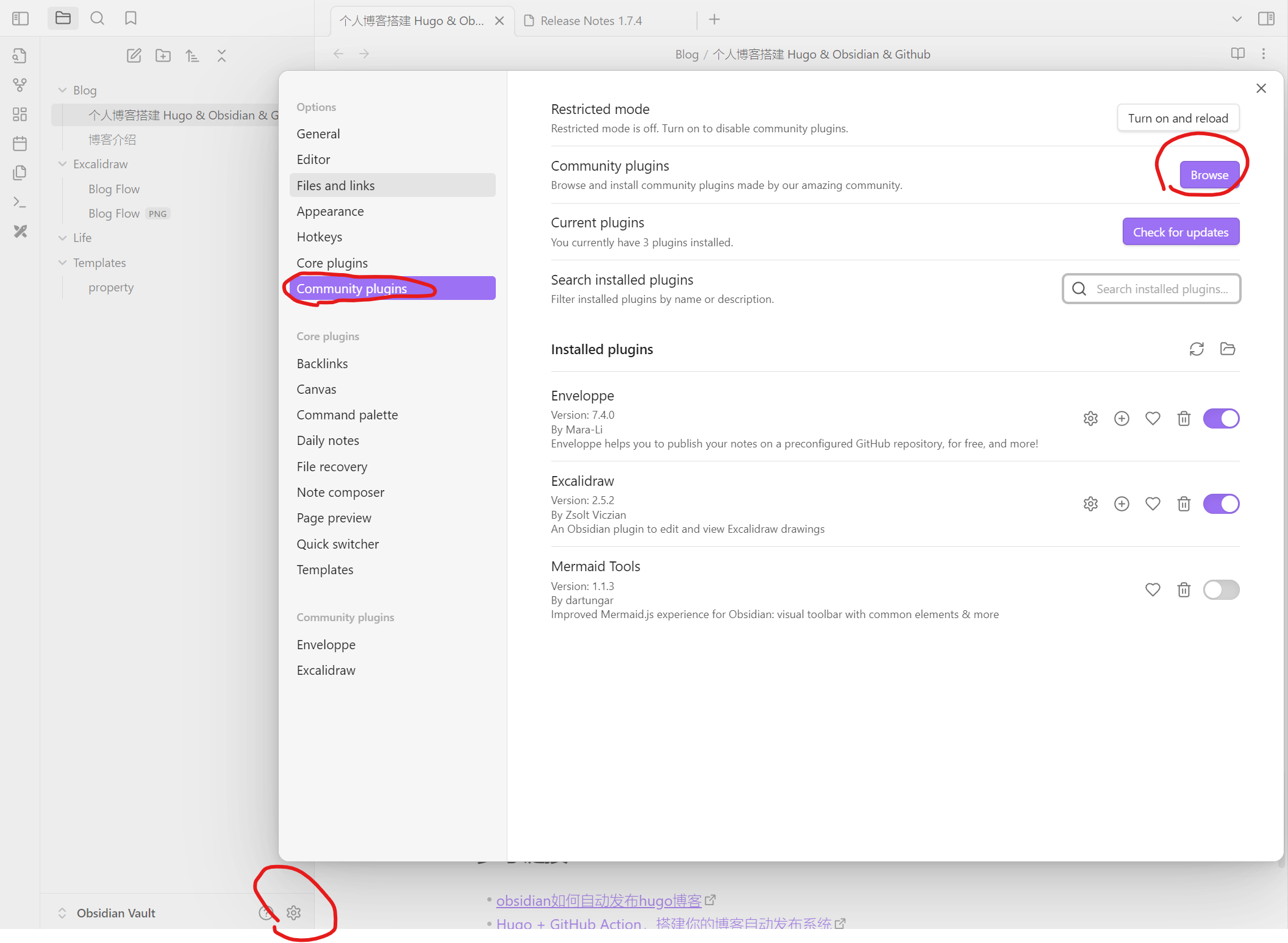This screenshot has height=943, width=1288.
Task: Open plugins folder icon
Action: [x=1228, y=349]
